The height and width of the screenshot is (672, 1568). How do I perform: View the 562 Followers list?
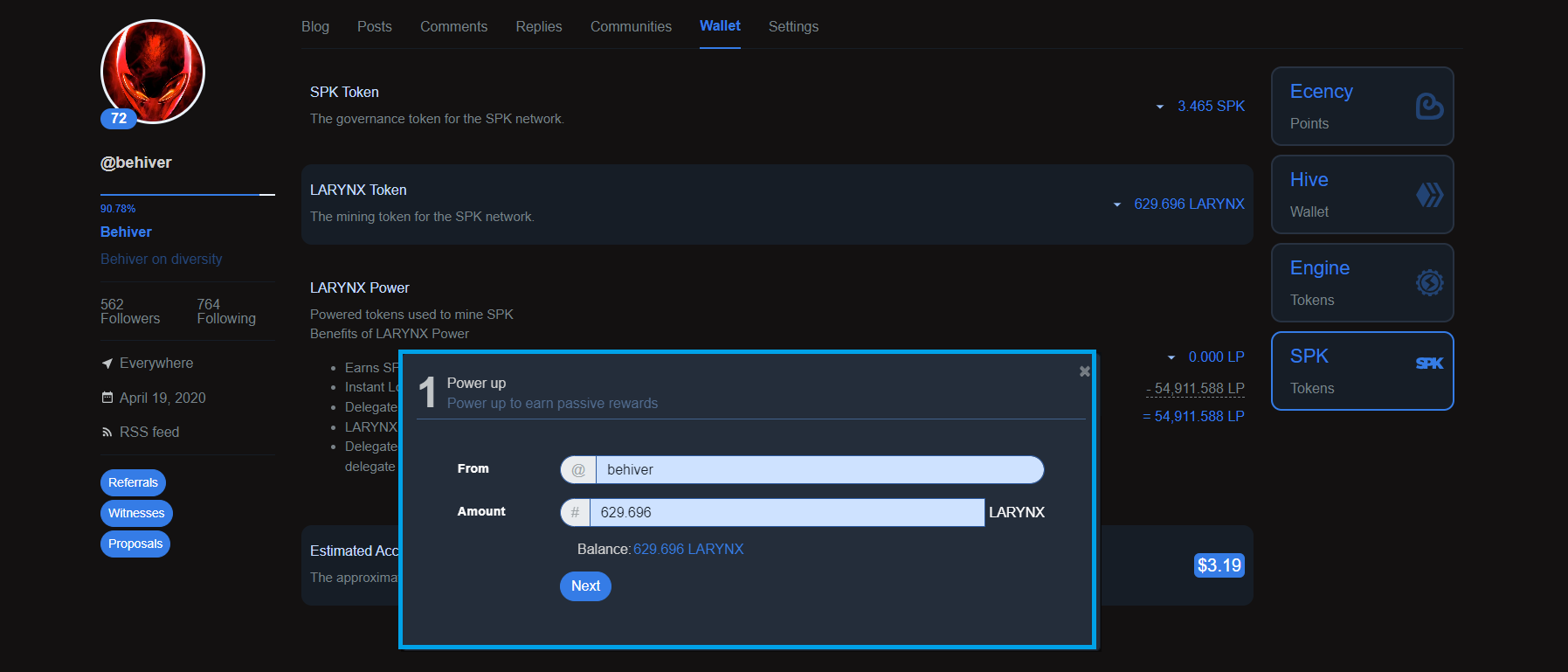[130, 311]
